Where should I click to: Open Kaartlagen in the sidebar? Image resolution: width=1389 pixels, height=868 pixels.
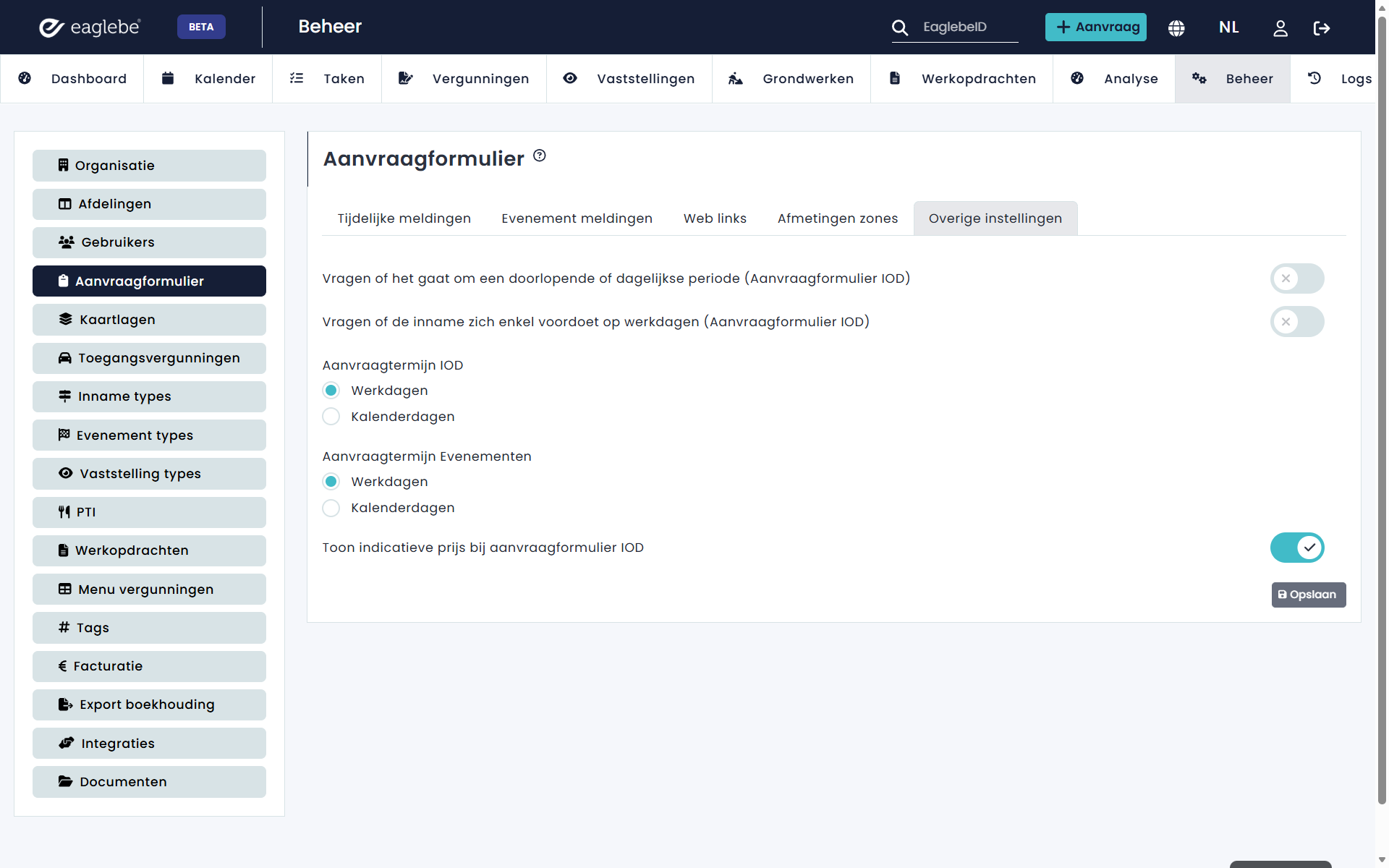tap(149, 320)
